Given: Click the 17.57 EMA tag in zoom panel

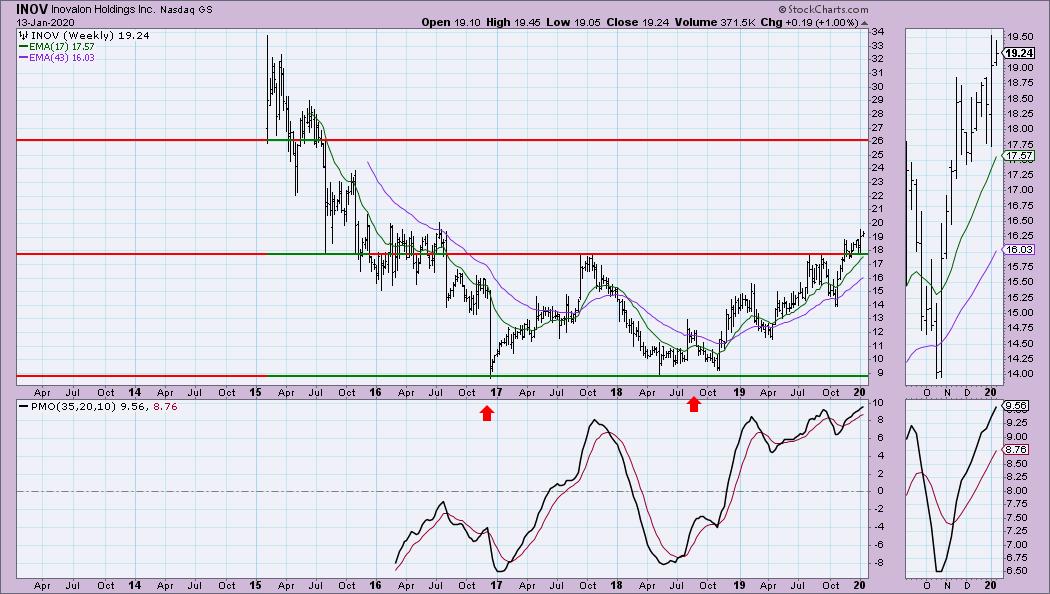Looking at the screenshot, I should 1020,155.
